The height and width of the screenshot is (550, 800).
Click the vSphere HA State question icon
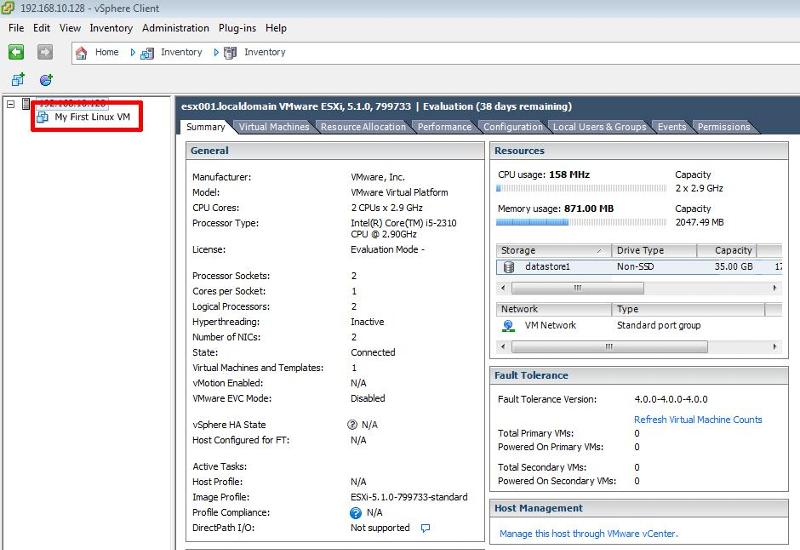tap(352, 424)
